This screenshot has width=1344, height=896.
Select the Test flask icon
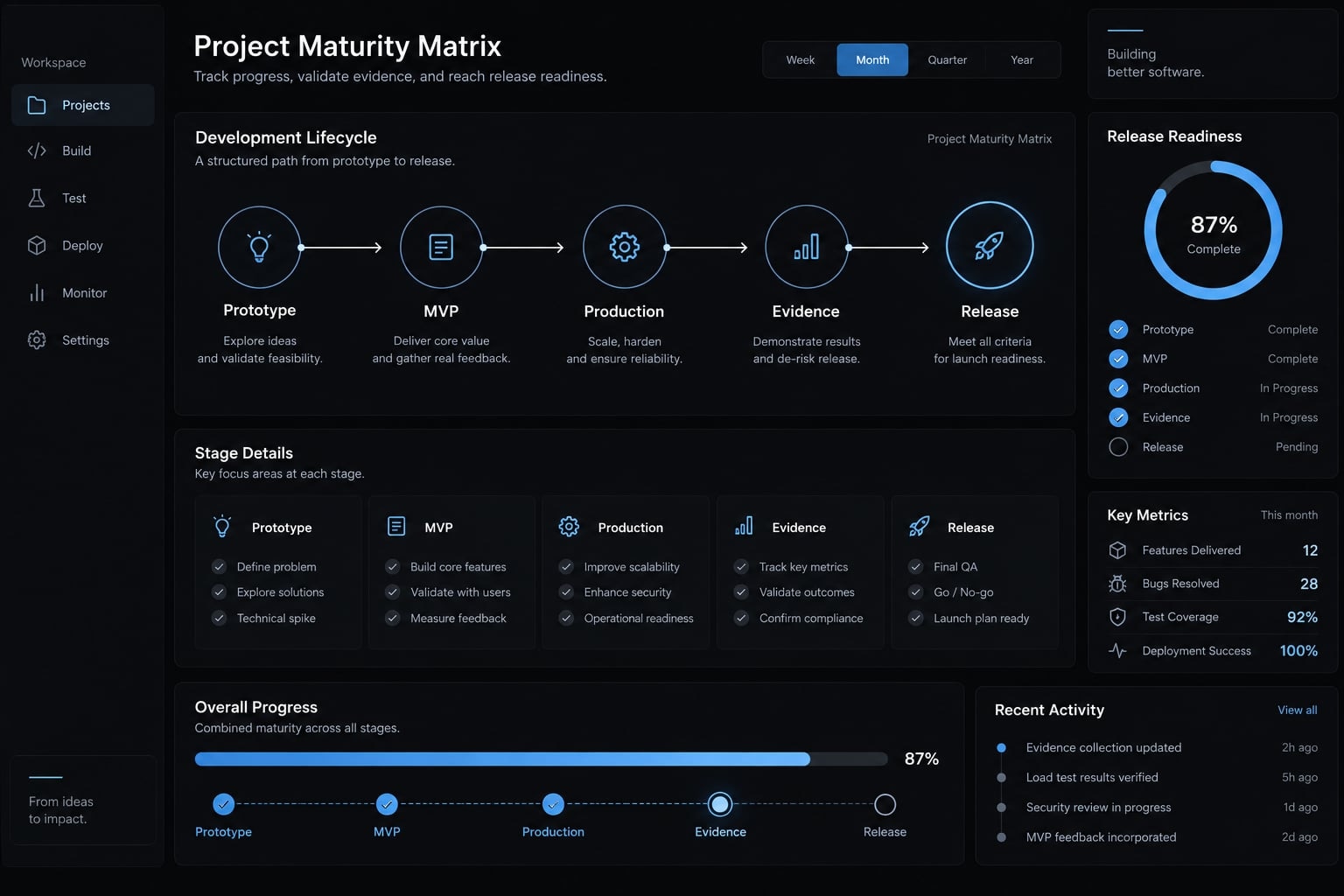37,198
